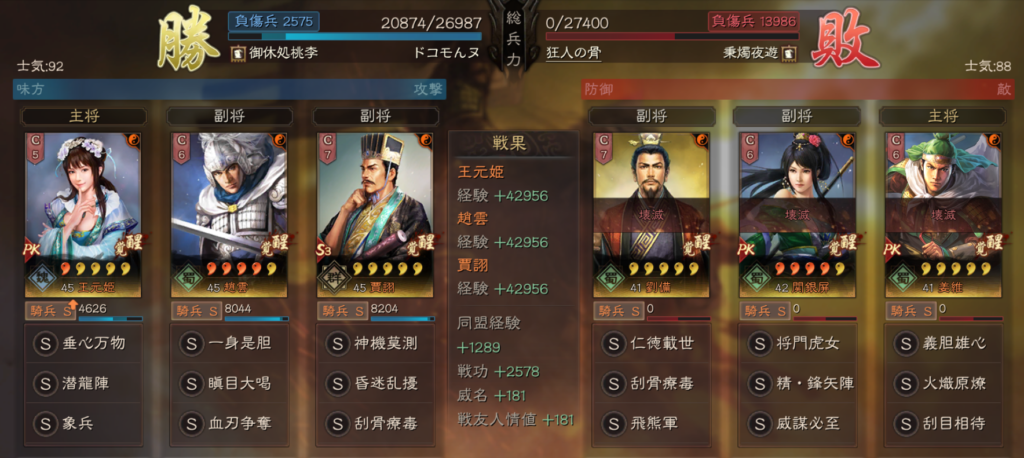The width and height of the screenshot is (1024, 458).
Task: Click the ally total troop strength bar
Action: (355, 36)
